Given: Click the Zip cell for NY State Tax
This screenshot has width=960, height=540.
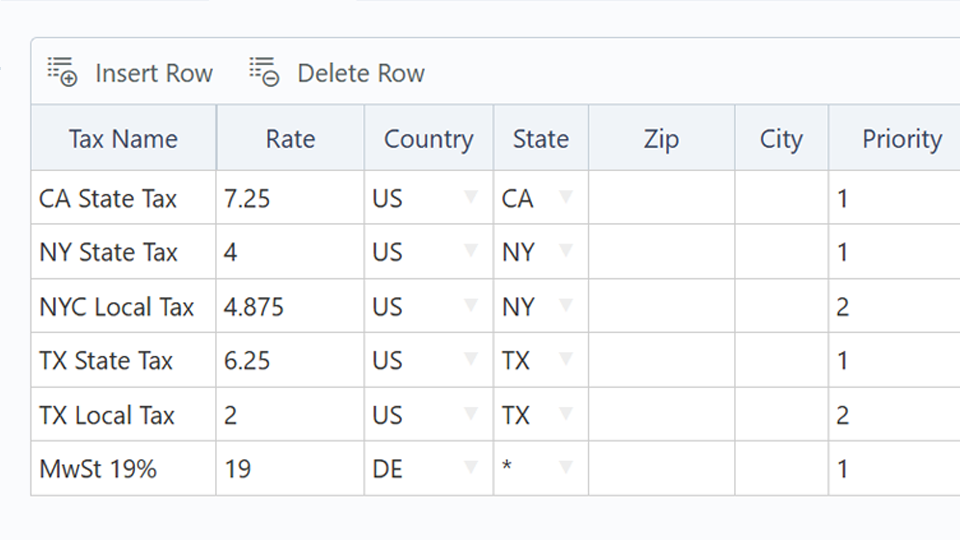Looking at the screenshot, I should pos(661,252).
